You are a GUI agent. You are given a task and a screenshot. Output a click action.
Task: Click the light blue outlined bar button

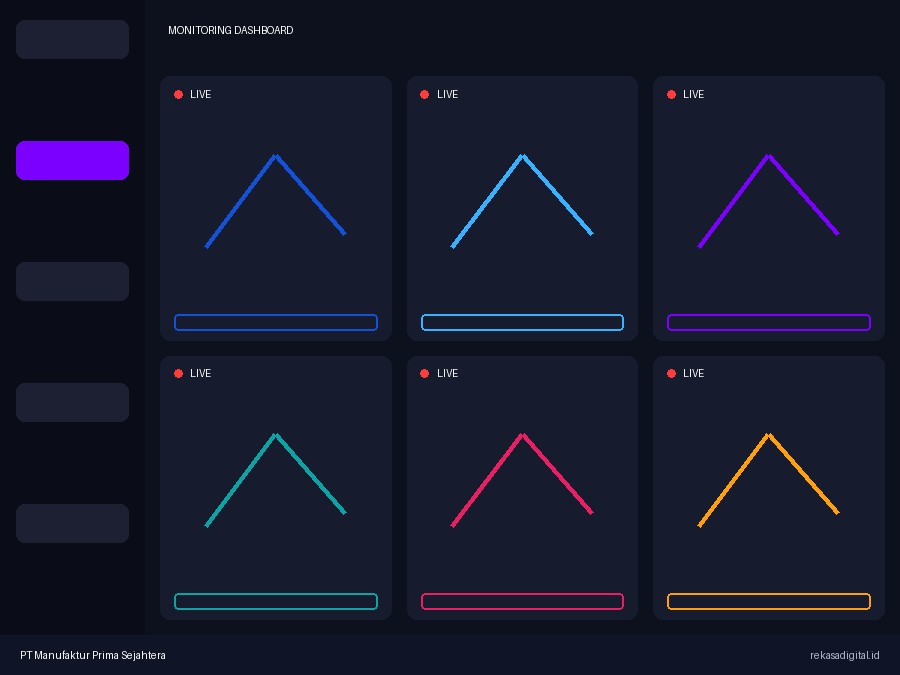[522, 323]
